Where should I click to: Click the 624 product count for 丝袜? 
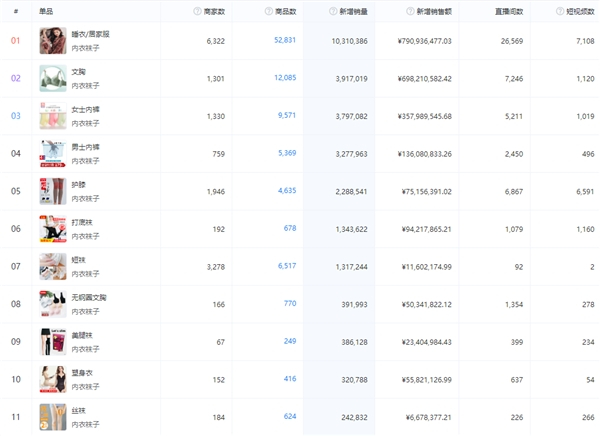pyautogui.click(x=290, y=416)
